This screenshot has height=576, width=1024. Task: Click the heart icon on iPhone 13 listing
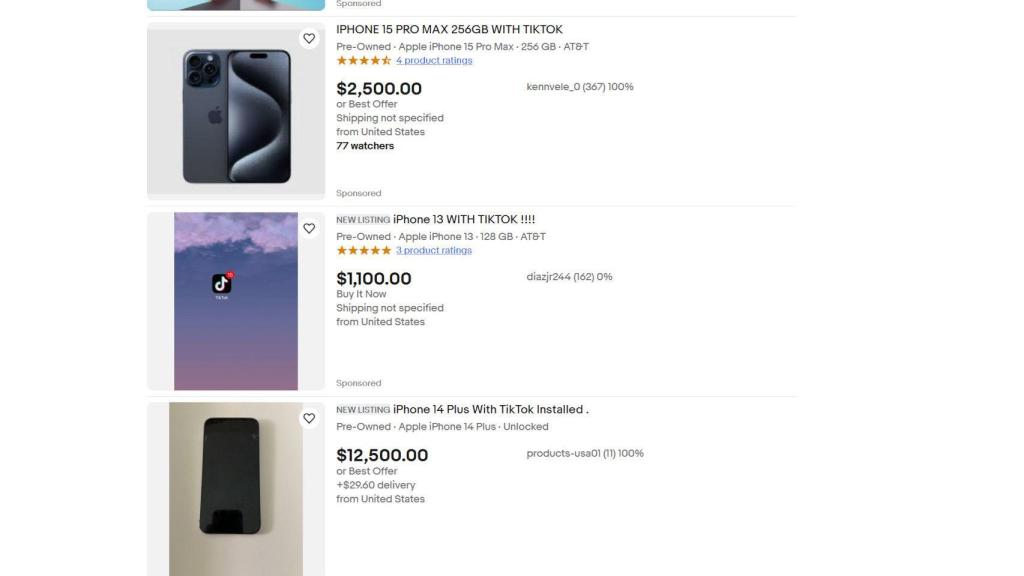tap(309, 228)
